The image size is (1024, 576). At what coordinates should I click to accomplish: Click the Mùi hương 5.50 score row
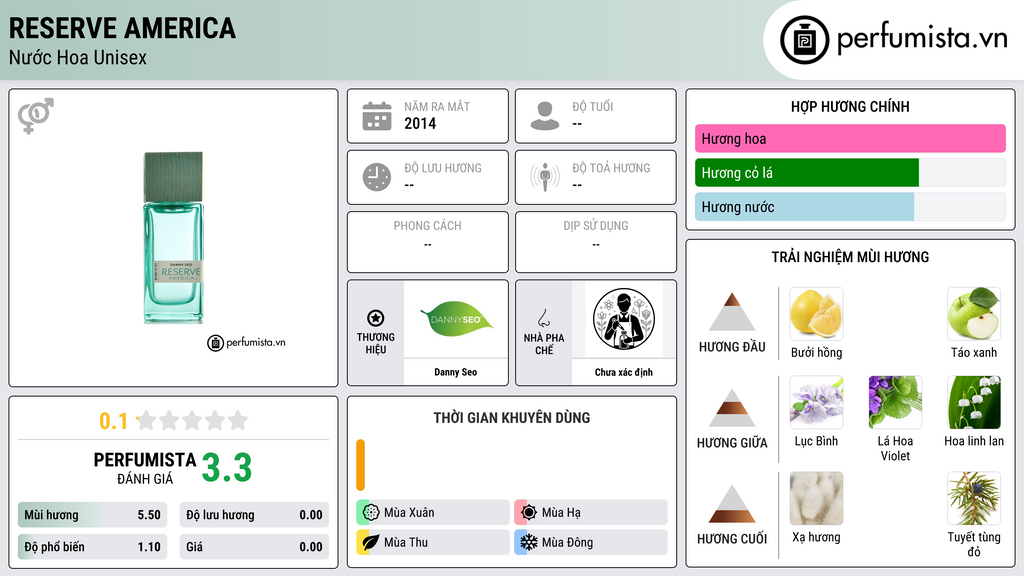(x=92, y=515)
